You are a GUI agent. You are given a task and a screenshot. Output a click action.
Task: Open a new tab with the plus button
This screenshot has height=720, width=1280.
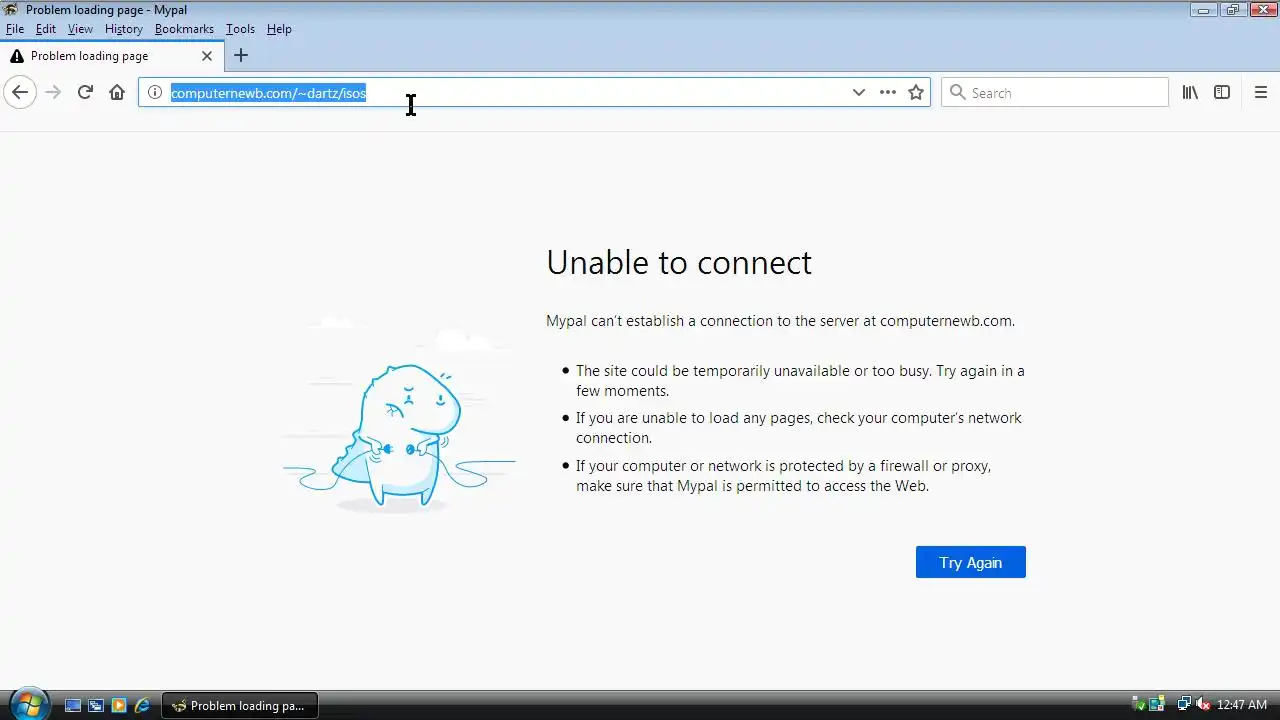click(x=241, y=56)
